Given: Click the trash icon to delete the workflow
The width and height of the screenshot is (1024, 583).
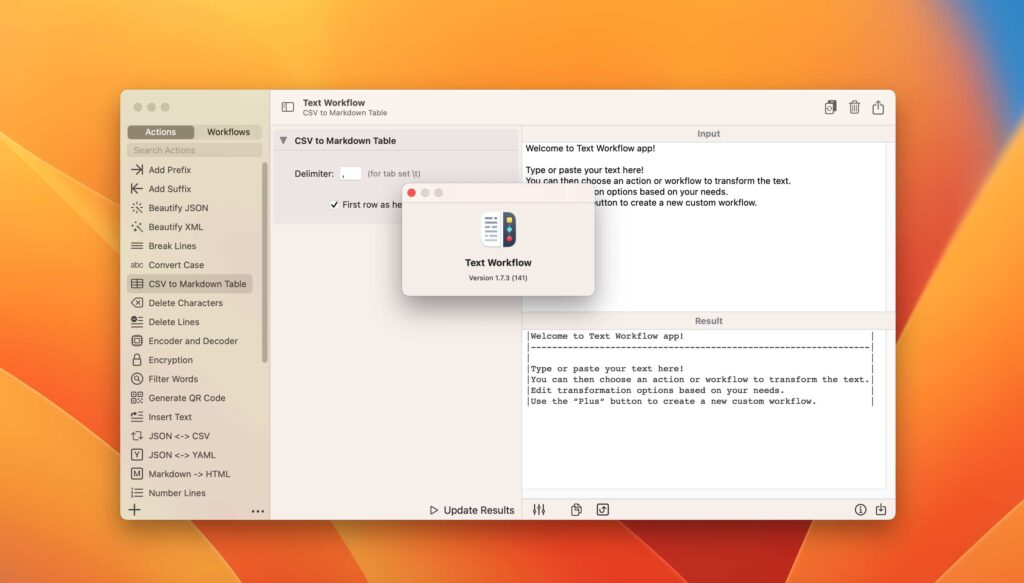Looking at the screenshot, I should click(855, 107).
